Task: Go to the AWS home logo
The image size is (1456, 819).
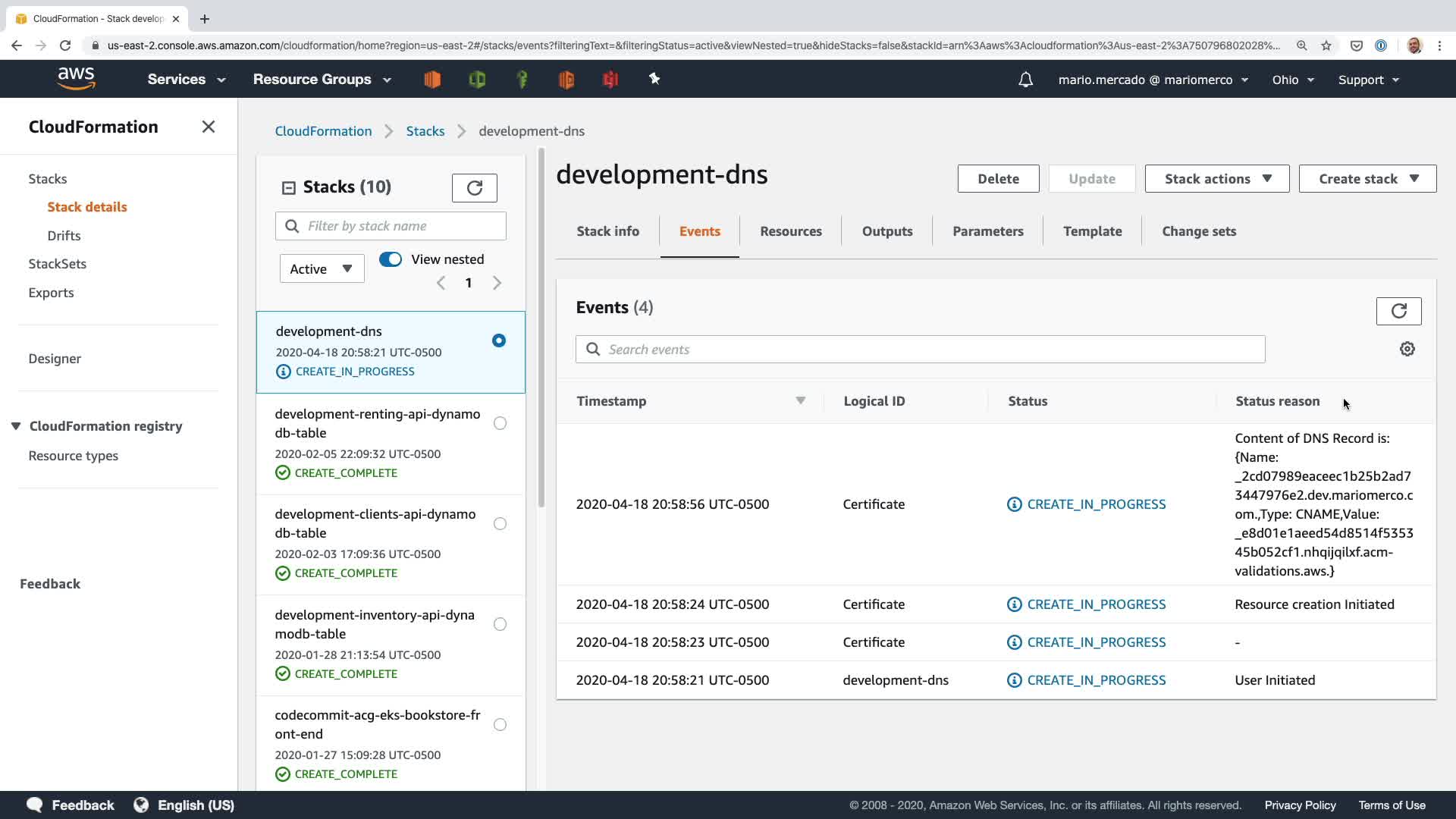Action: click(x=76, y=79)
